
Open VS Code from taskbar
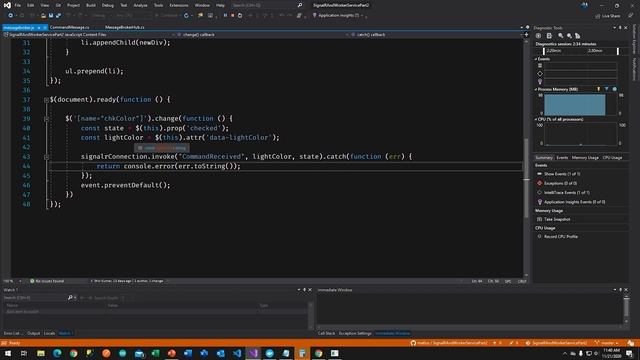[x=237, y=353]
